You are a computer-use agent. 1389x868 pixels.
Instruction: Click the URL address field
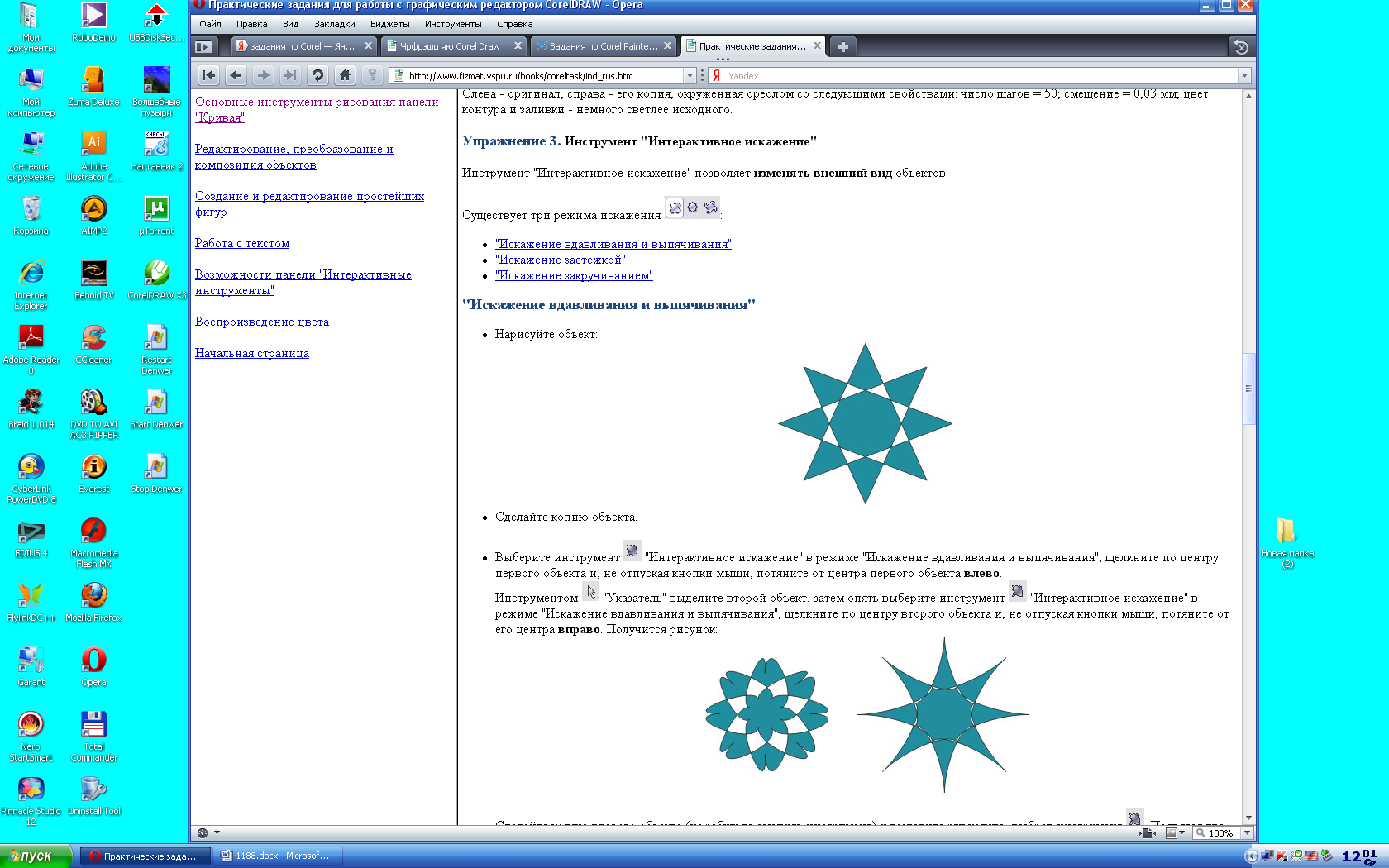[x=544, y=75]
